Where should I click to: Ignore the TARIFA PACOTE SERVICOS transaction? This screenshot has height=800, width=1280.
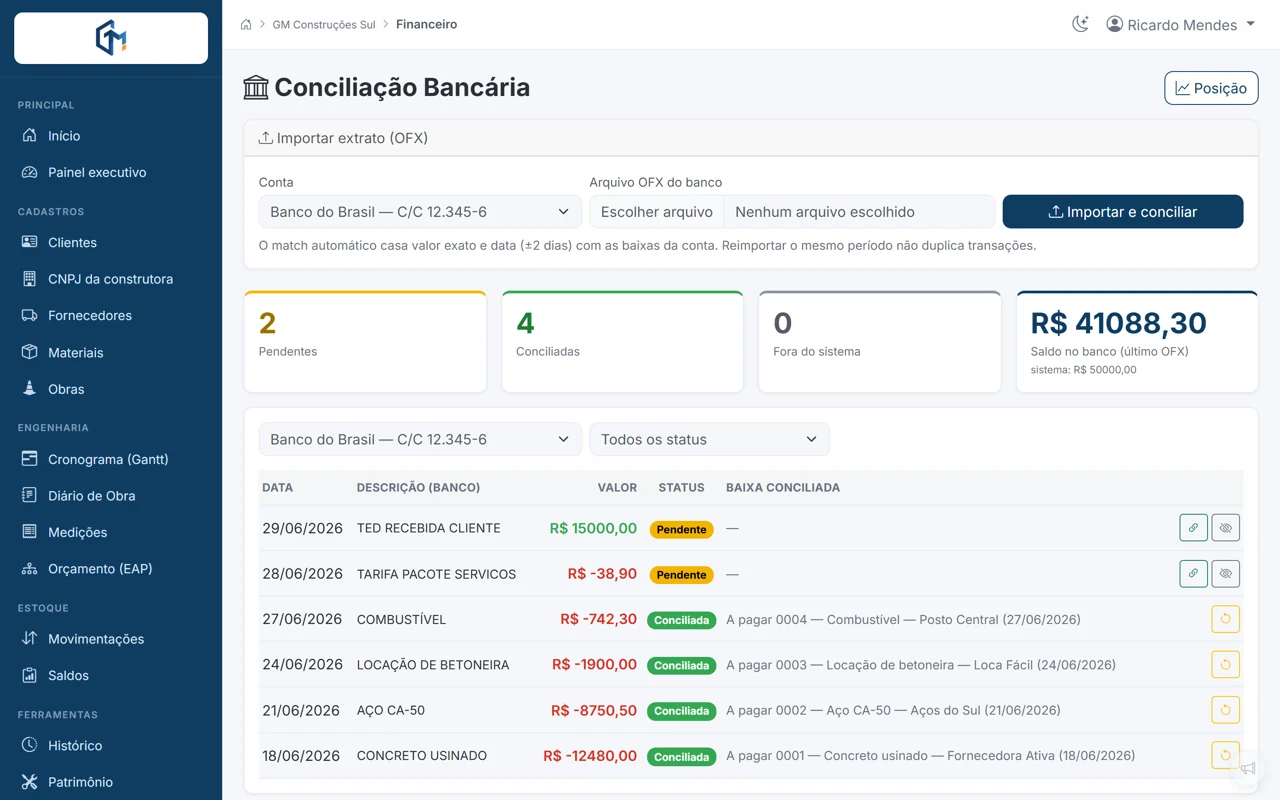(1226, 574)
